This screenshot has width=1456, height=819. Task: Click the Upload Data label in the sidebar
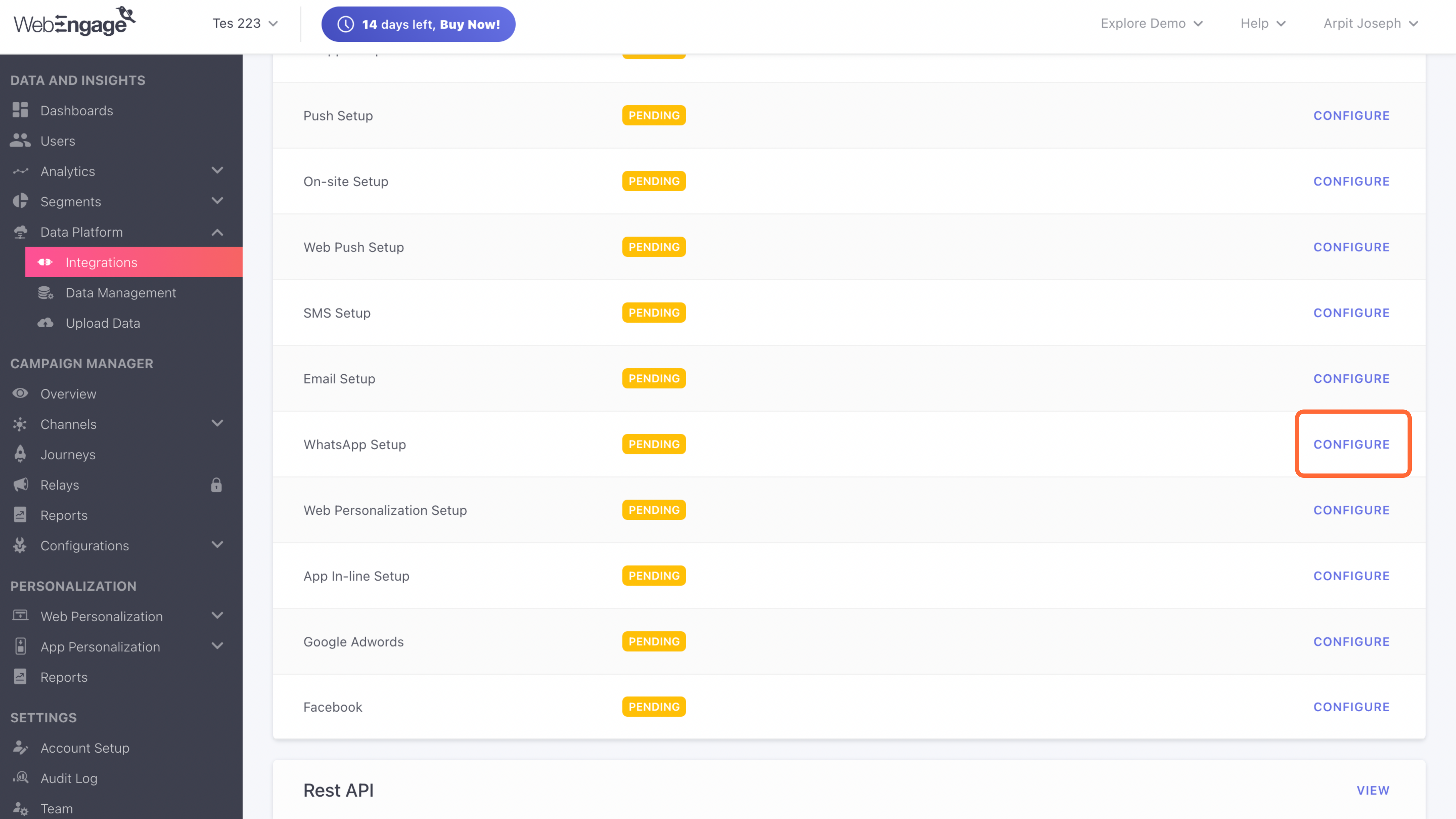point(103,323)
